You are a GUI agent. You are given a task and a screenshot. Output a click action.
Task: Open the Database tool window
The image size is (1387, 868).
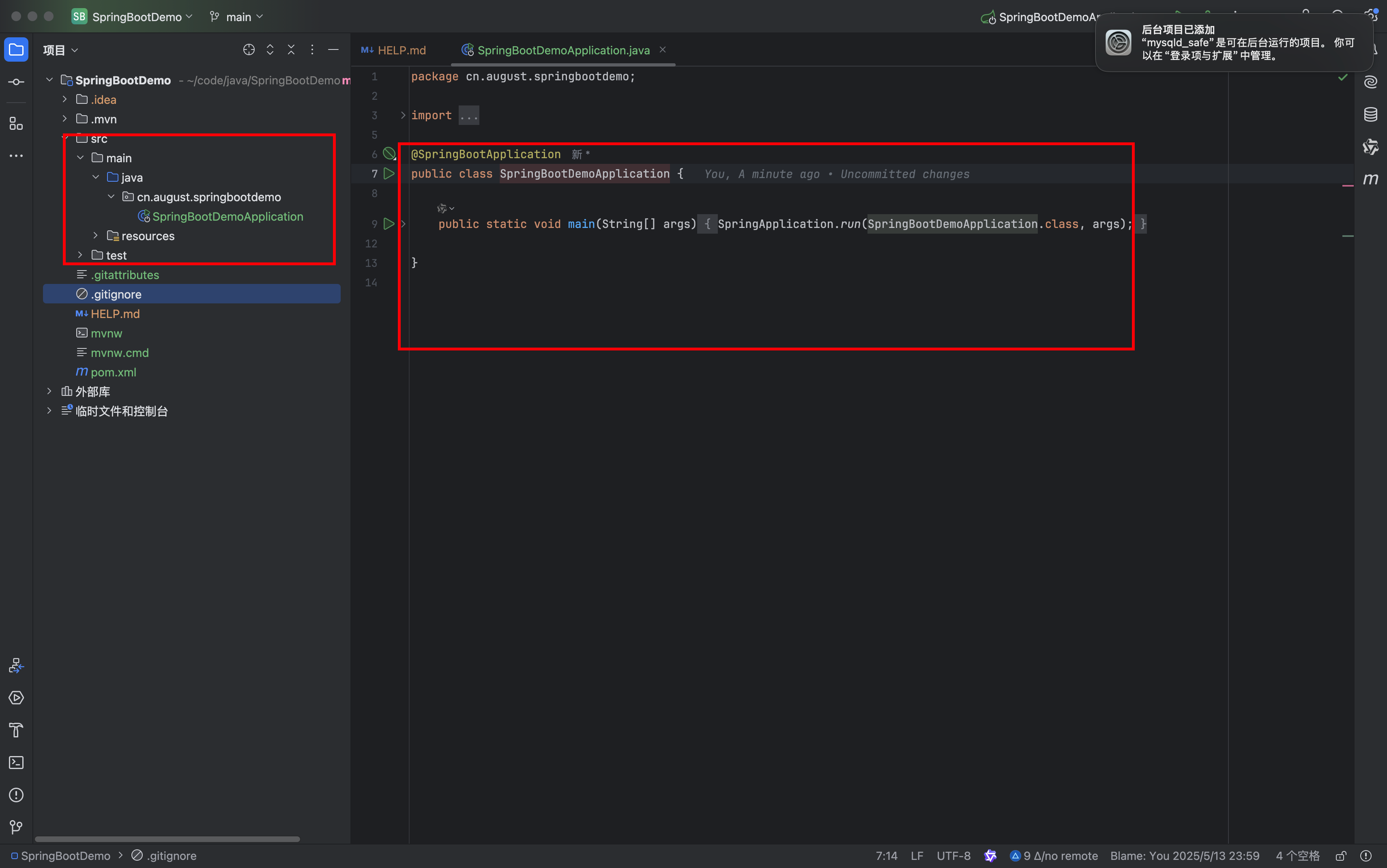pos(1370,114)
